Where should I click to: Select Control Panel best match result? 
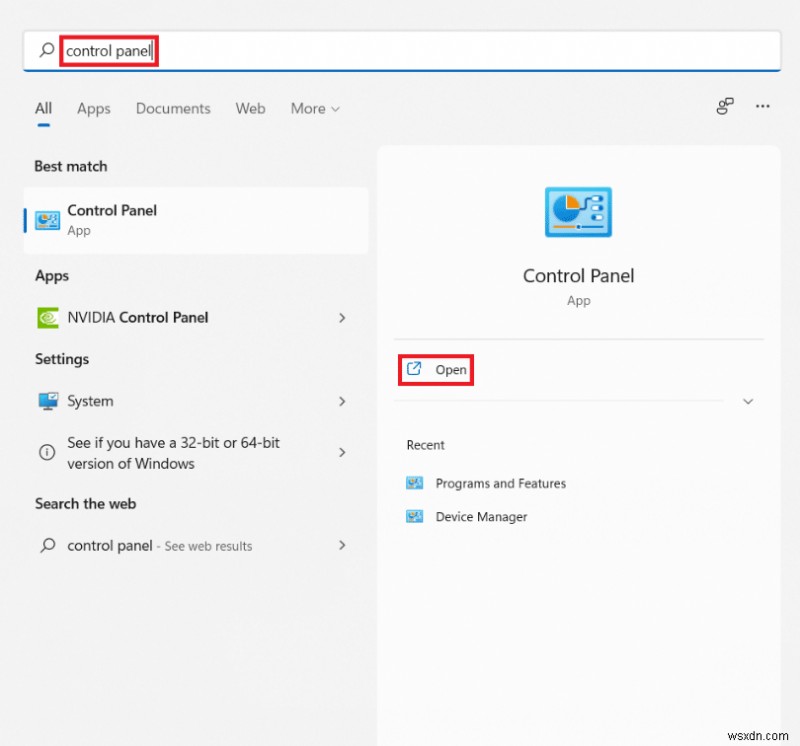[196, 220]
